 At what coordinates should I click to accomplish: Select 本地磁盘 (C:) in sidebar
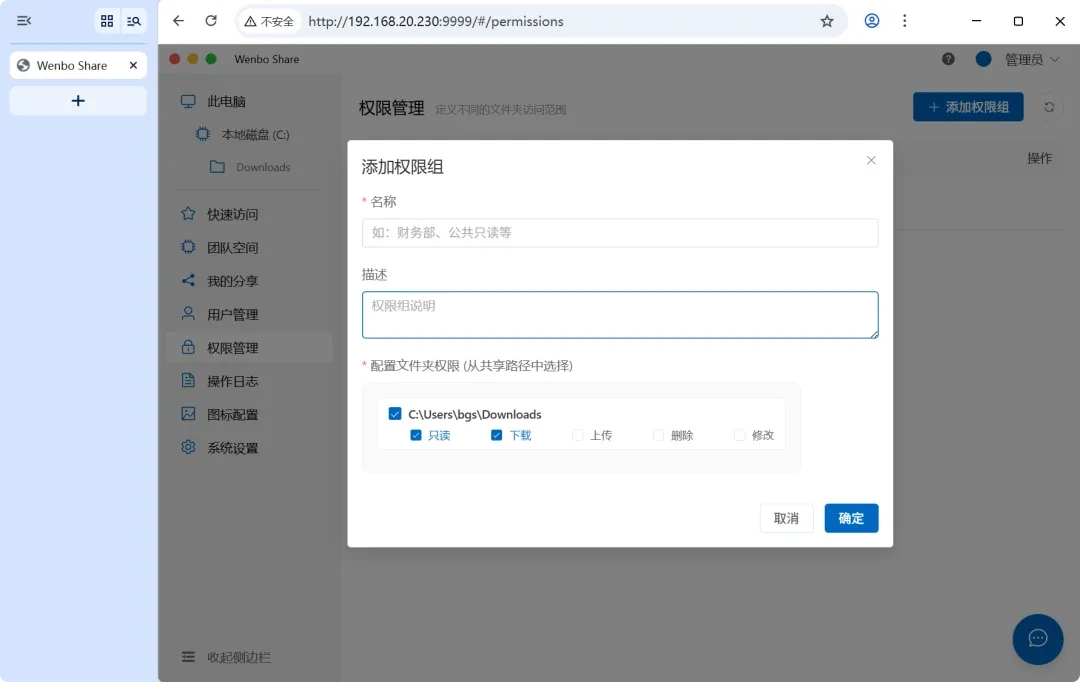256,134
